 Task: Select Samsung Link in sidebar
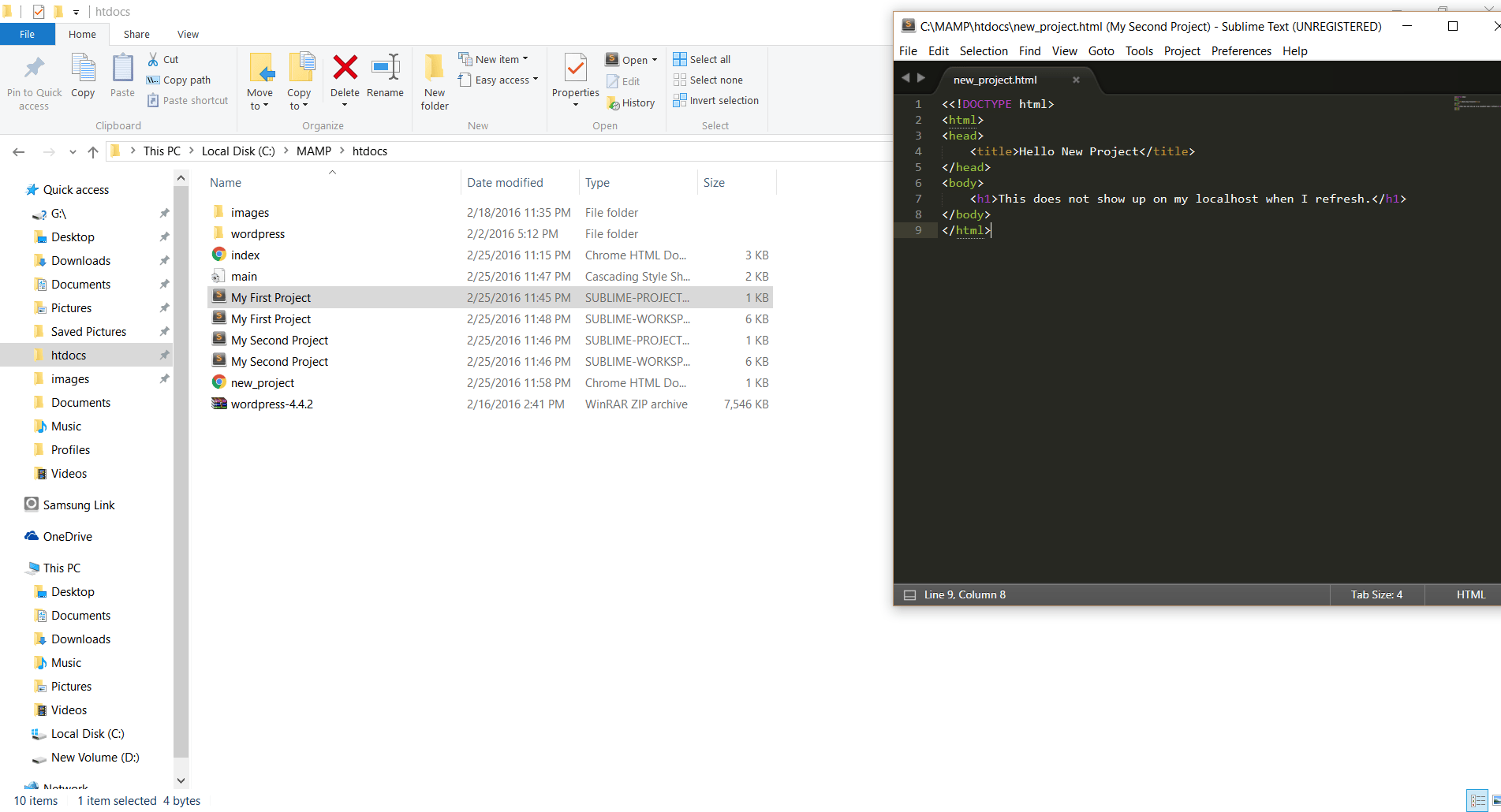pos(79,505)
